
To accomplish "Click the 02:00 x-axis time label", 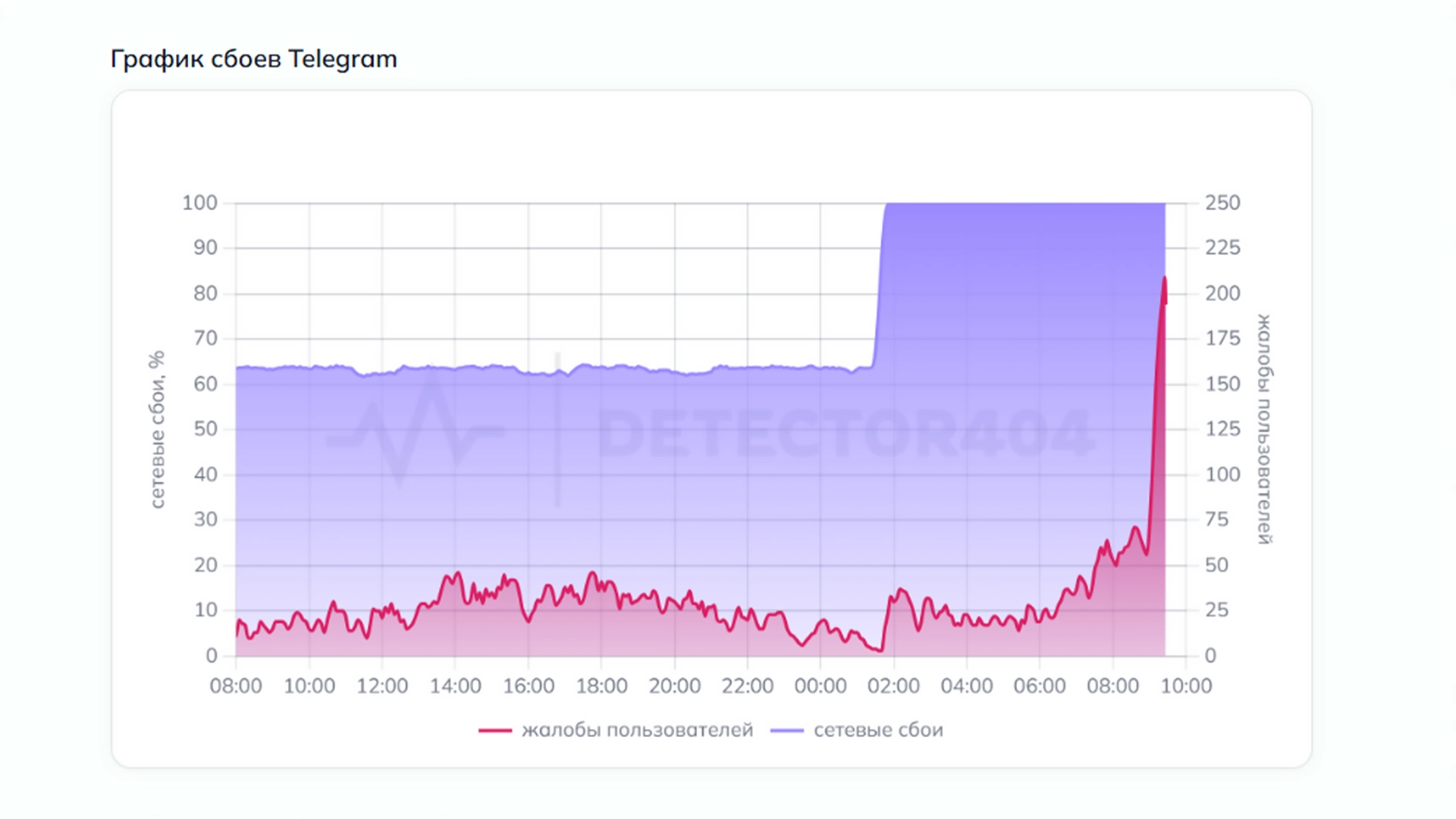I will pos(893,686).
